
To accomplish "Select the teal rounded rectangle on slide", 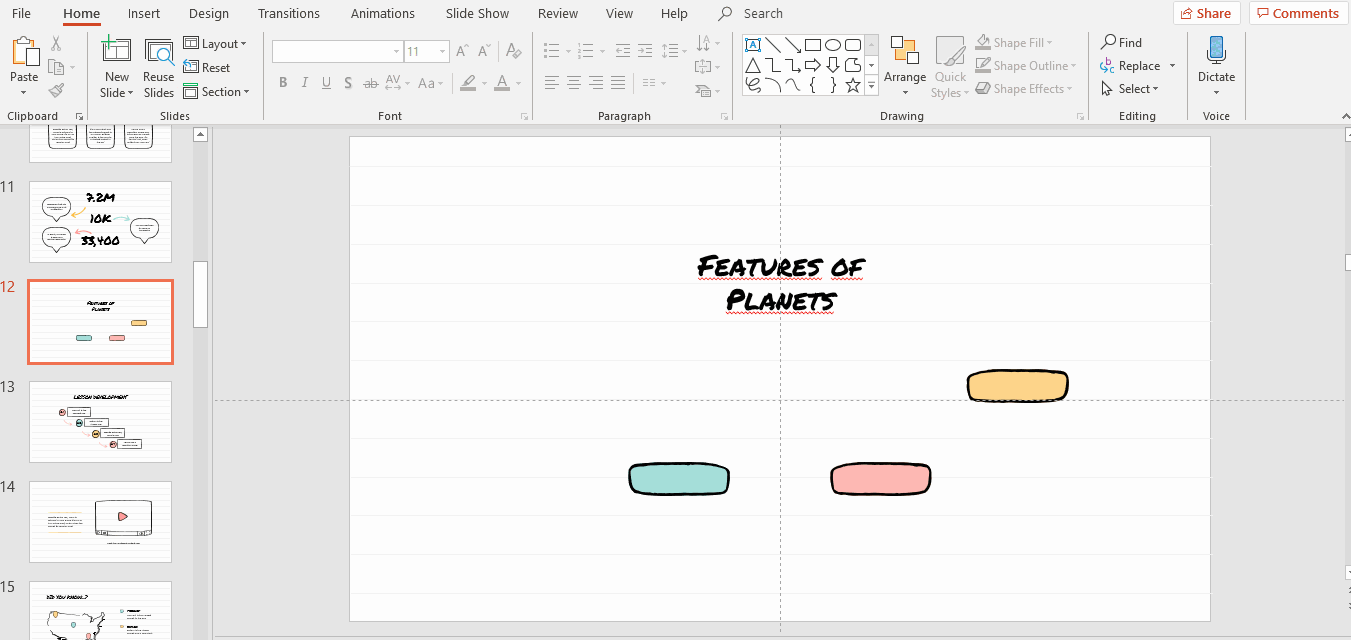I will (679, 479).
